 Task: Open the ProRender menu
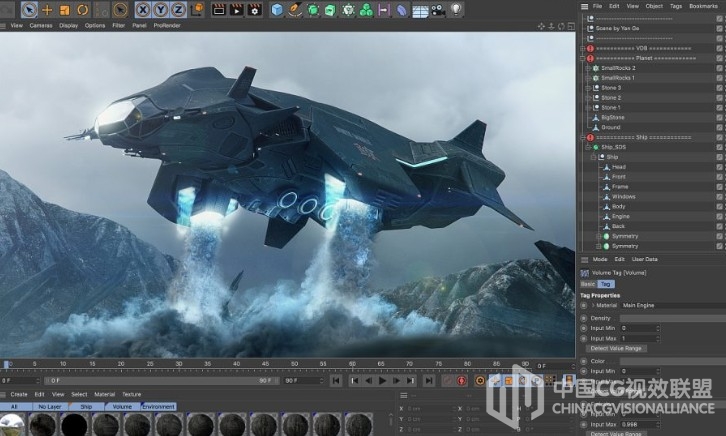tap(167, 25)
